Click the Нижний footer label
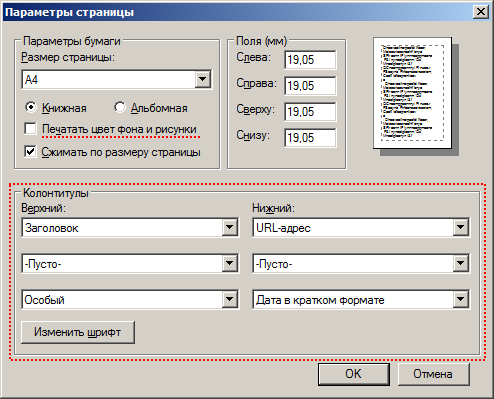Screen dimensions: 494x399 coord(273,208)
